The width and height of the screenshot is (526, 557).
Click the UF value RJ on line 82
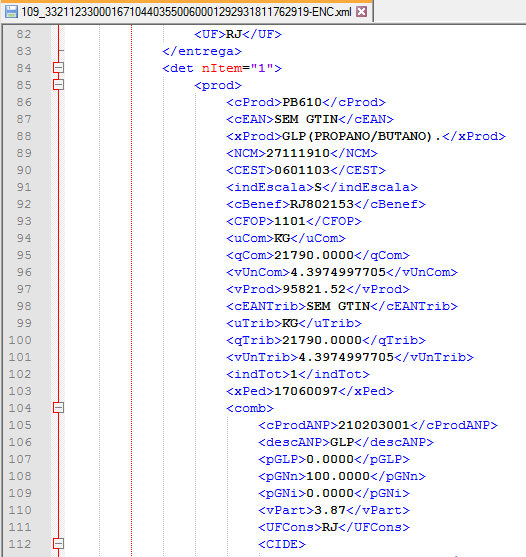[x=234, y=34]
